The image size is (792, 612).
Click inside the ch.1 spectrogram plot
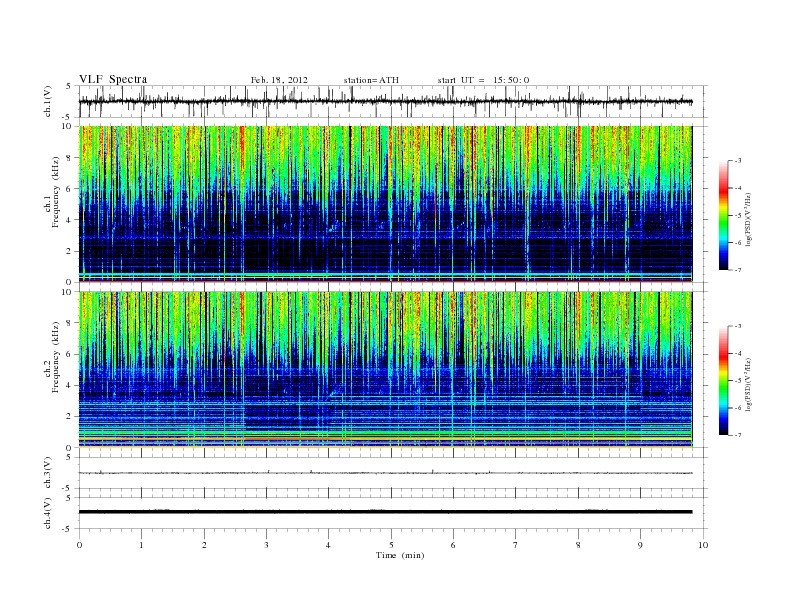coord(385,203)
